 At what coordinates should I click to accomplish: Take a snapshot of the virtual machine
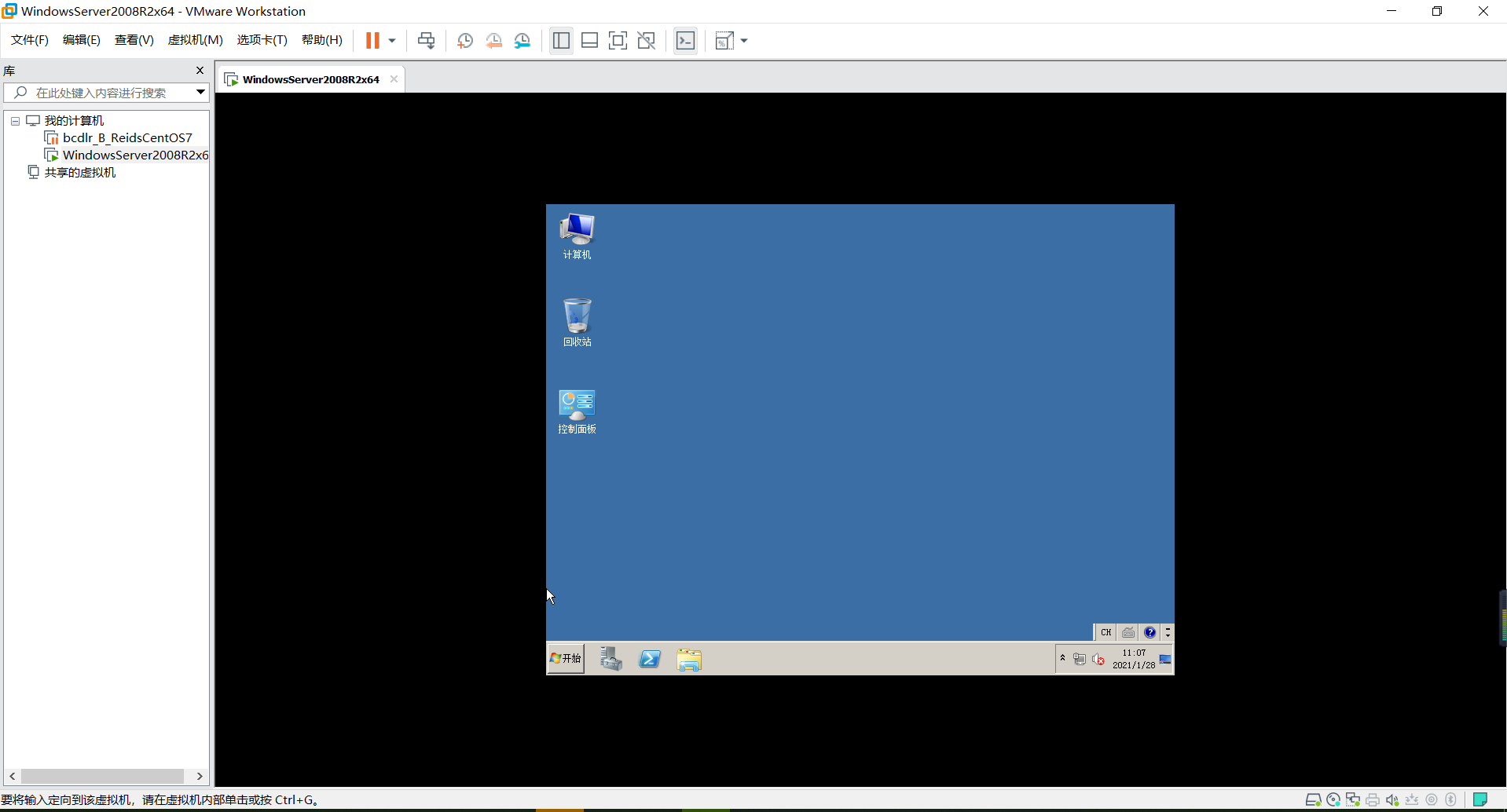(464, 40)
